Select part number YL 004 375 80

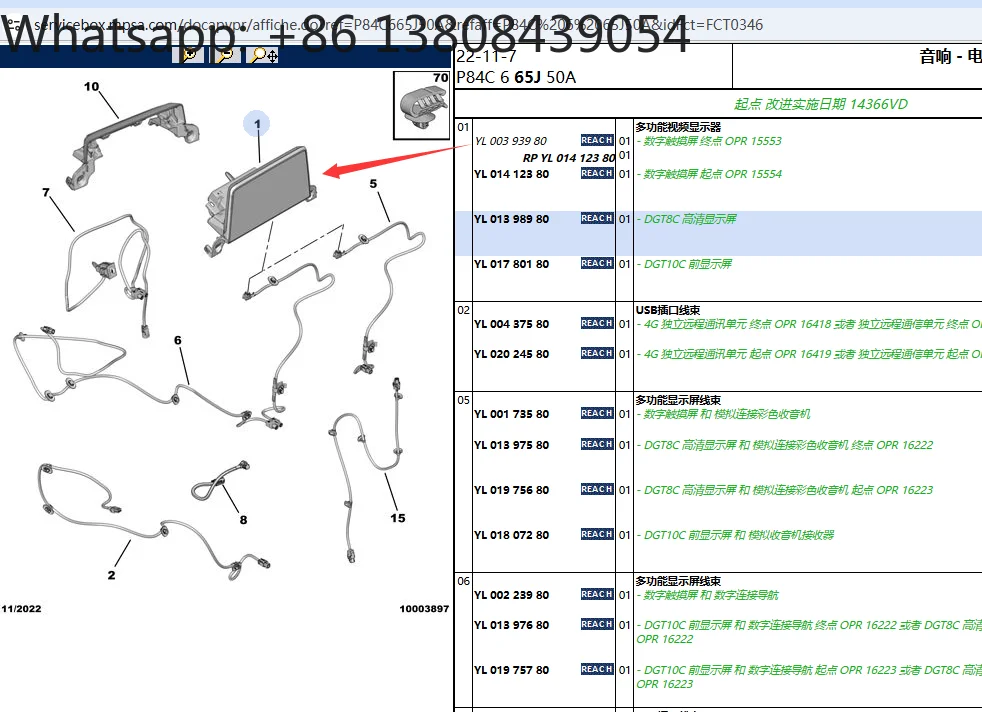511,324
